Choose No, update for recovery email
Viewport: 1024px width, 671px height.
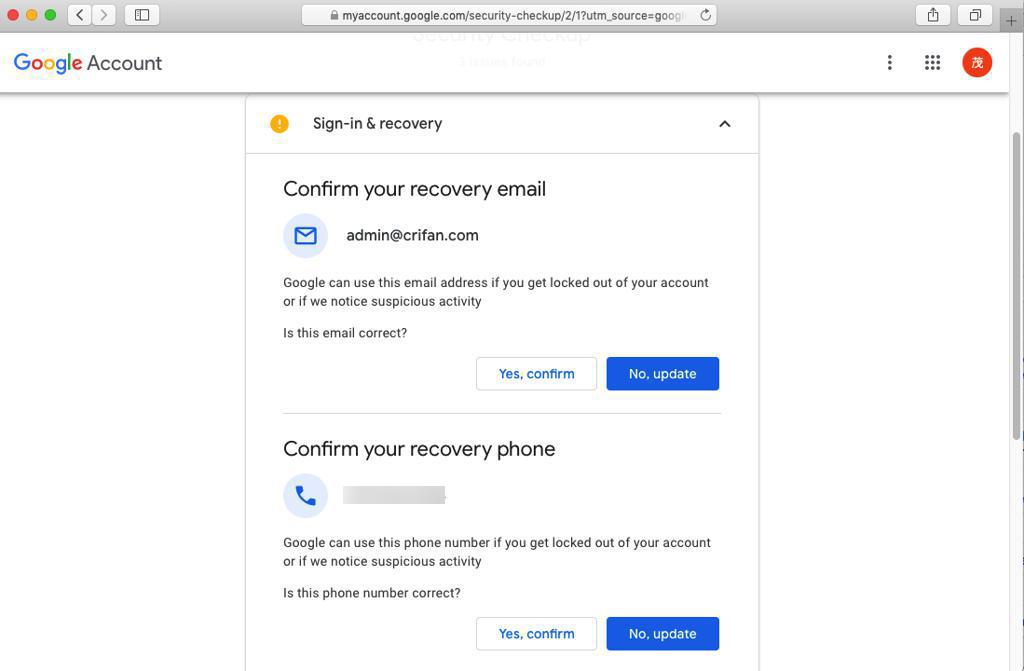pyautogui.click(x=662, y=374)
